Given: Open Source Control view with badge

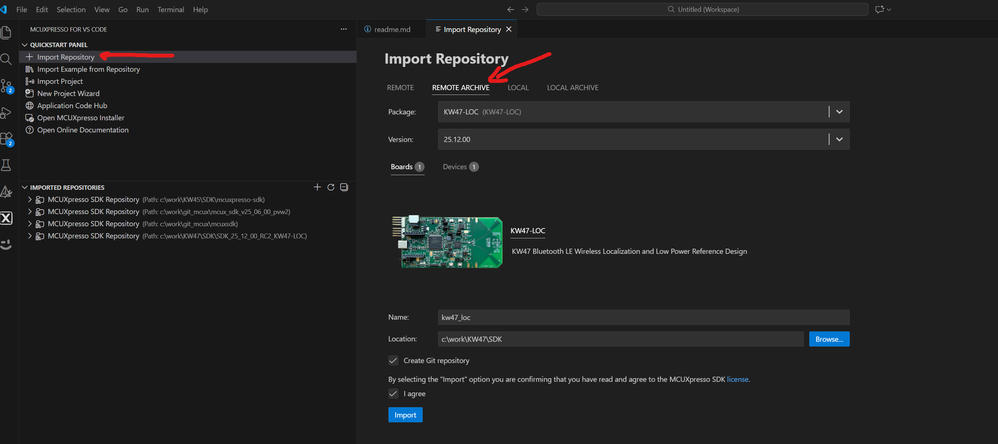Looking at the screenshot, I should point(7,86).
